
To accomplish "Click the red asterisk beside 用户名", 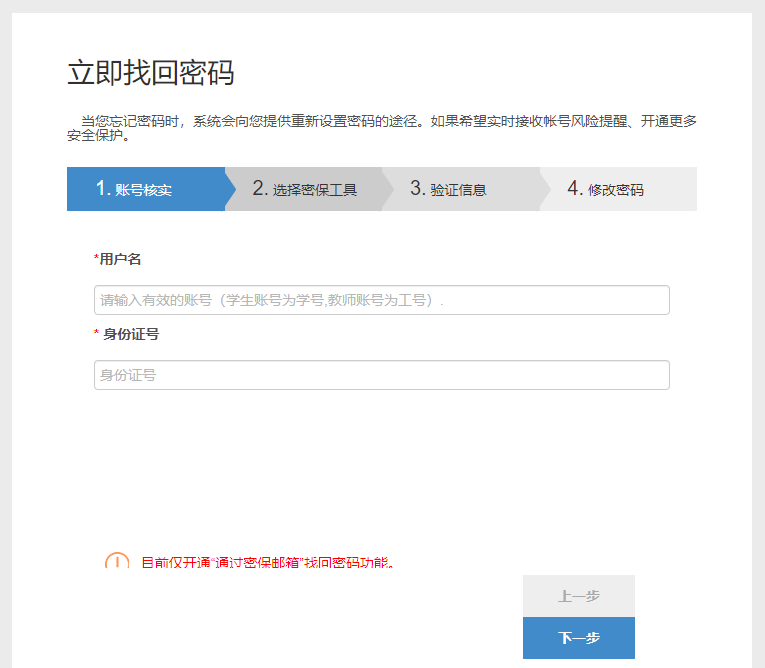I will tap(96, 259).
